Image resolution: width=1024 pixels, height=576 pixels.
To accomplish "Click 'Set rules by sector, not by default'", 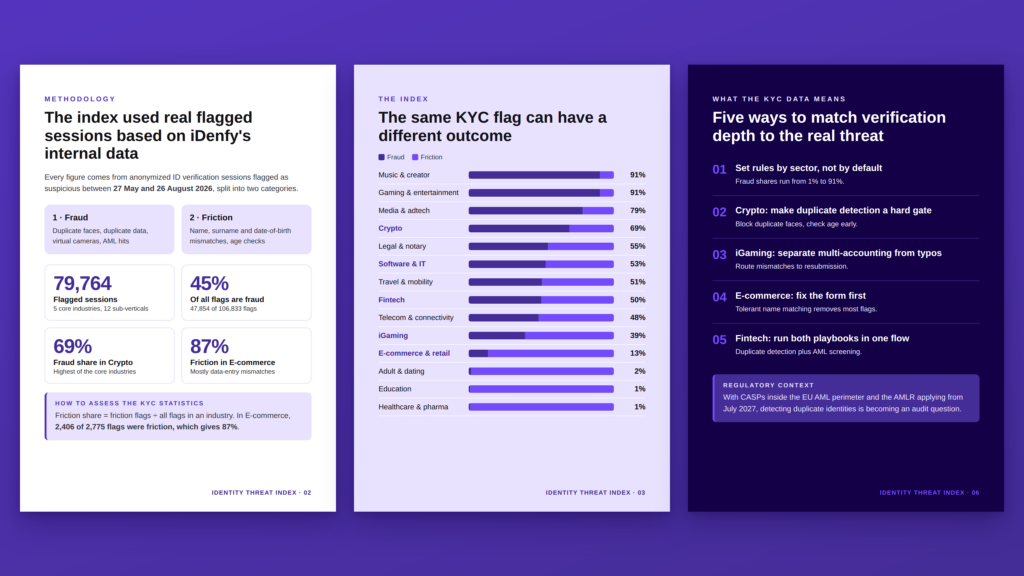I will tap(808, 168).
